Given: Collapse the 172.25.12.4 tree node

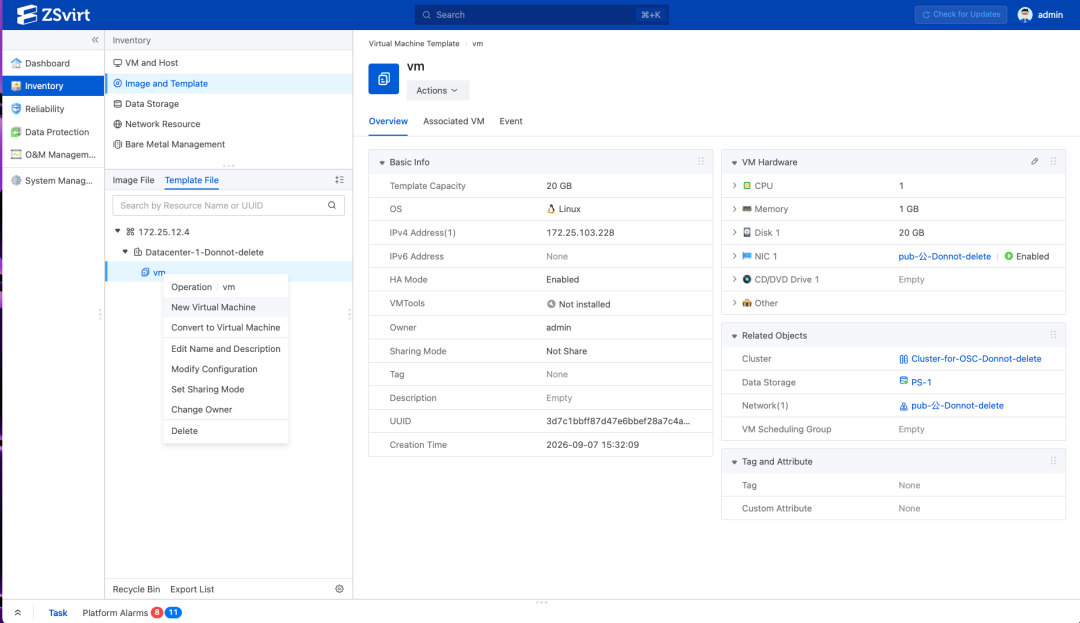Looking at the screenshot, I should (x=118, y=231).
